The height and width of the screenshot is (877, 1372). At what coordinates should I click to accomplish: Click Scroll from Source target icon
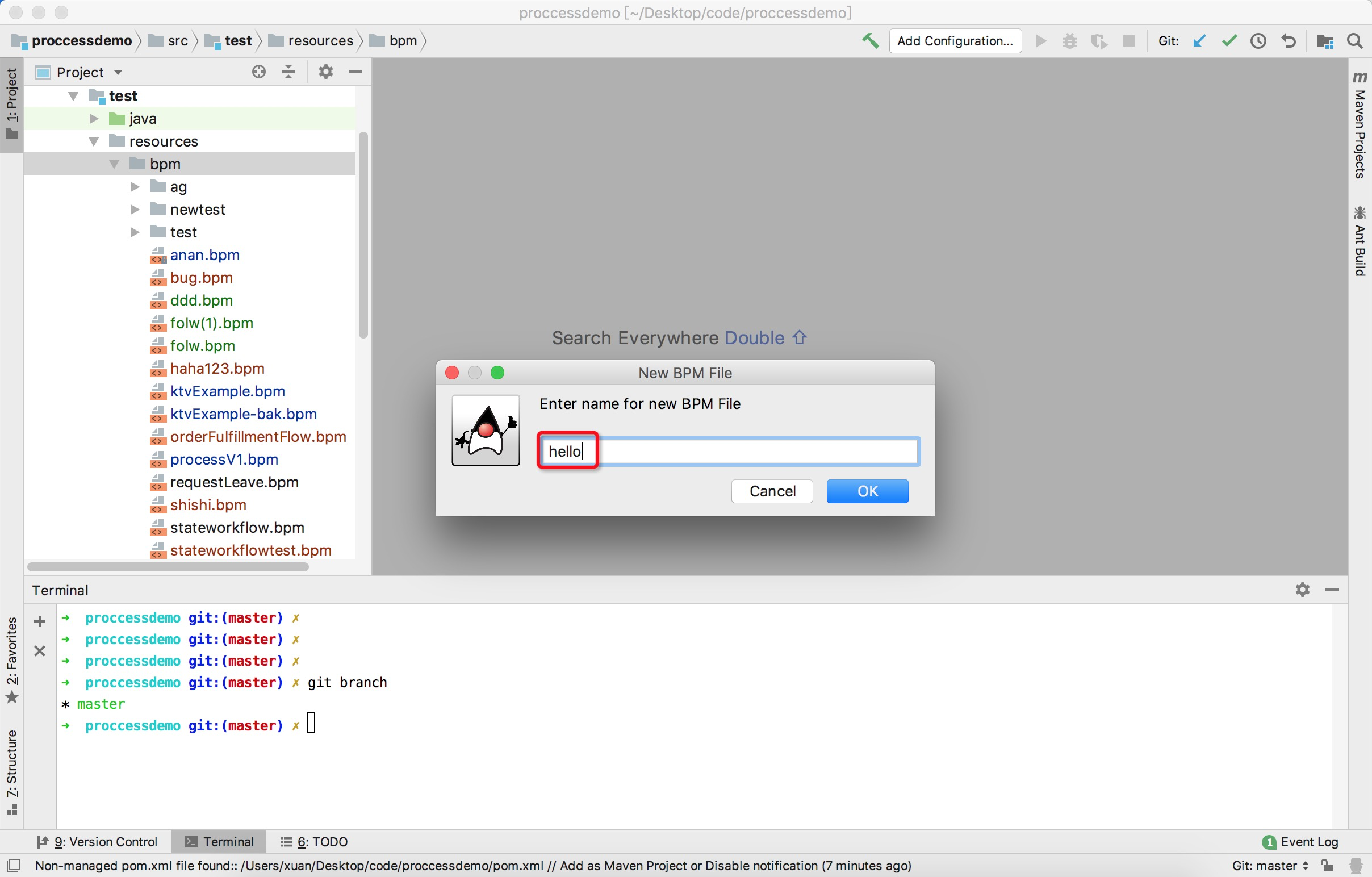[259, 72]
